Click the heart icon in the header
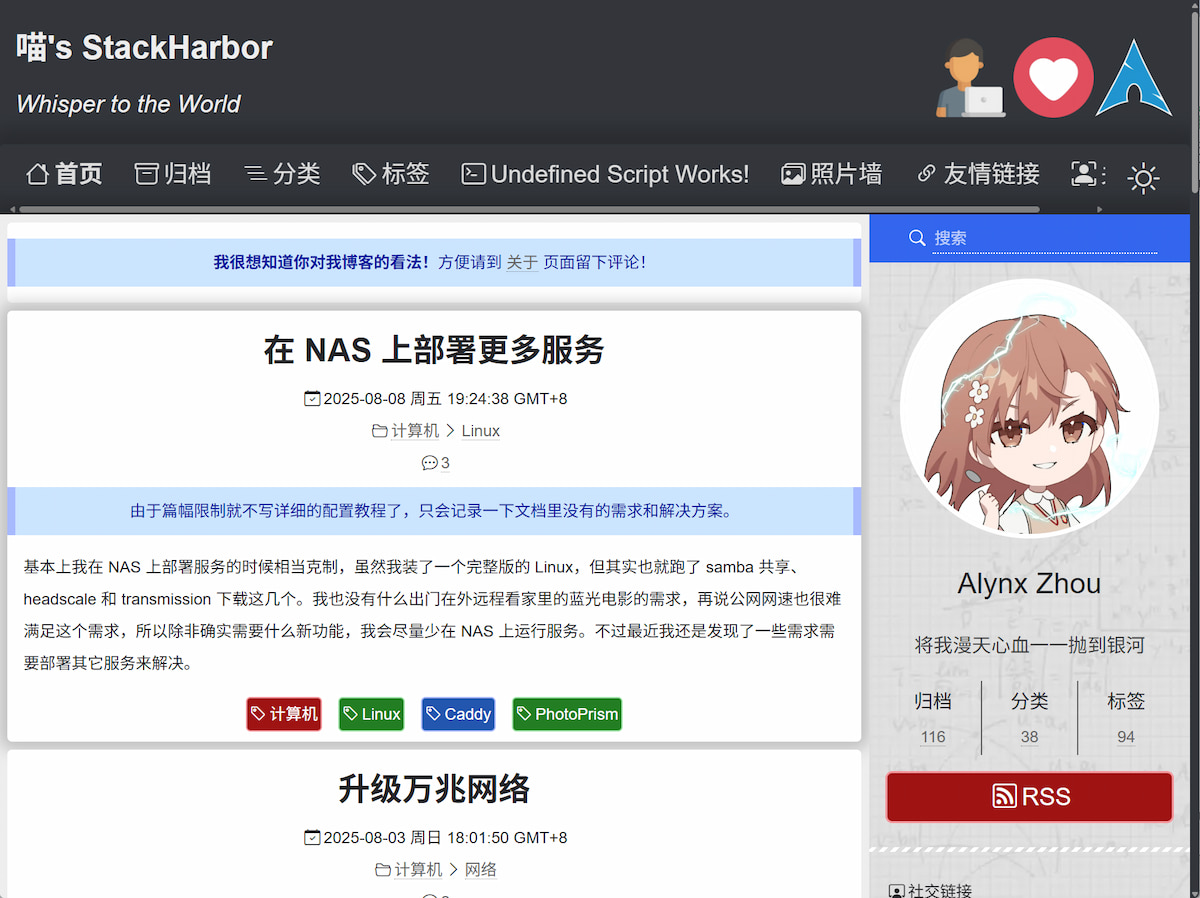Viewport: 1200px width, 898px height. (x=1053, y=76)
